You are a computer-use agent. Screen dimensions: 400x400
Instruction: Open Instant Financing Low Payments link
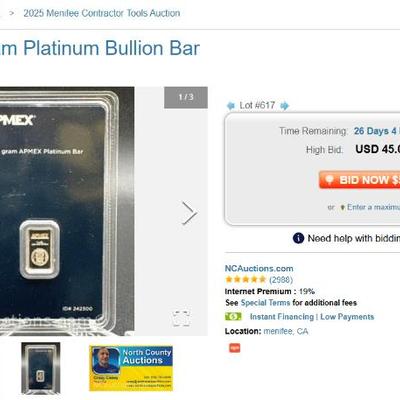tap(312, 317)
